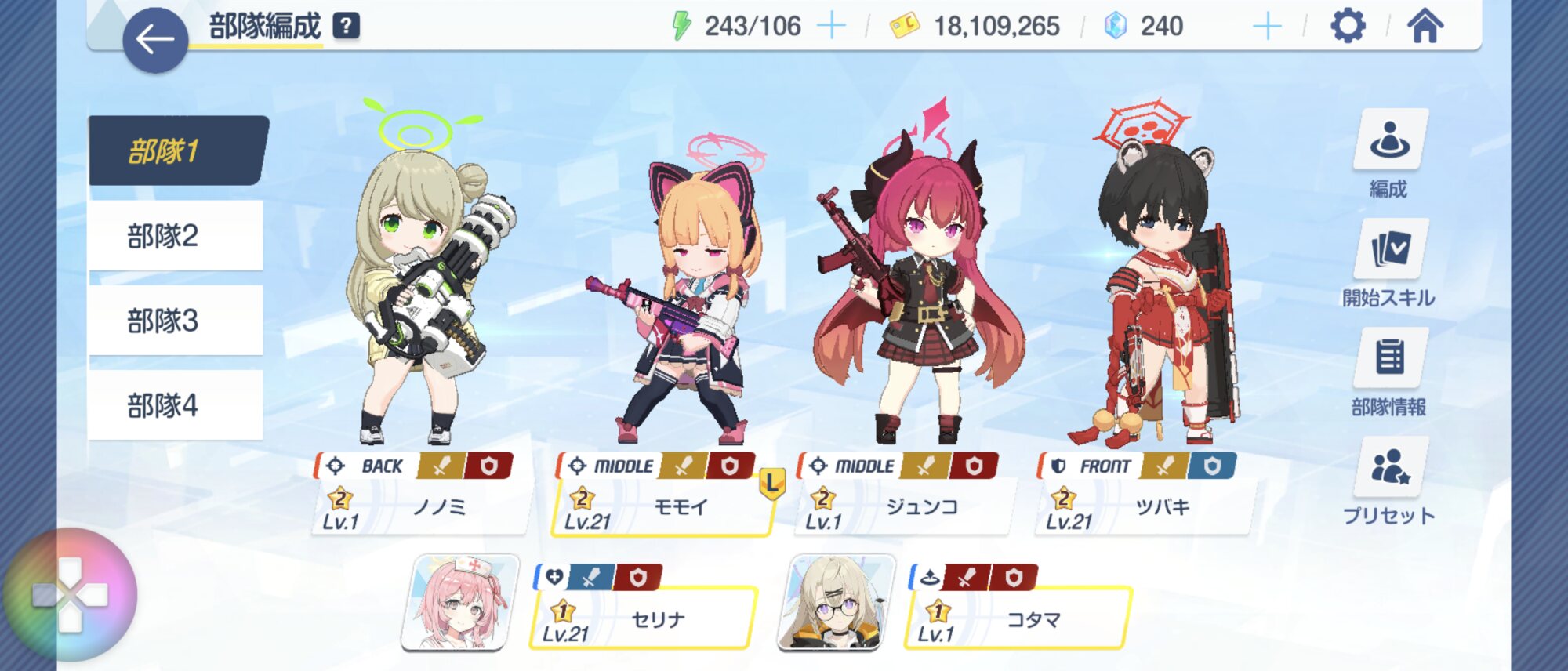This screenshot has width=1568, height=671.
Task: Tap コタマ portrait thumbnail
Action: 836,602
